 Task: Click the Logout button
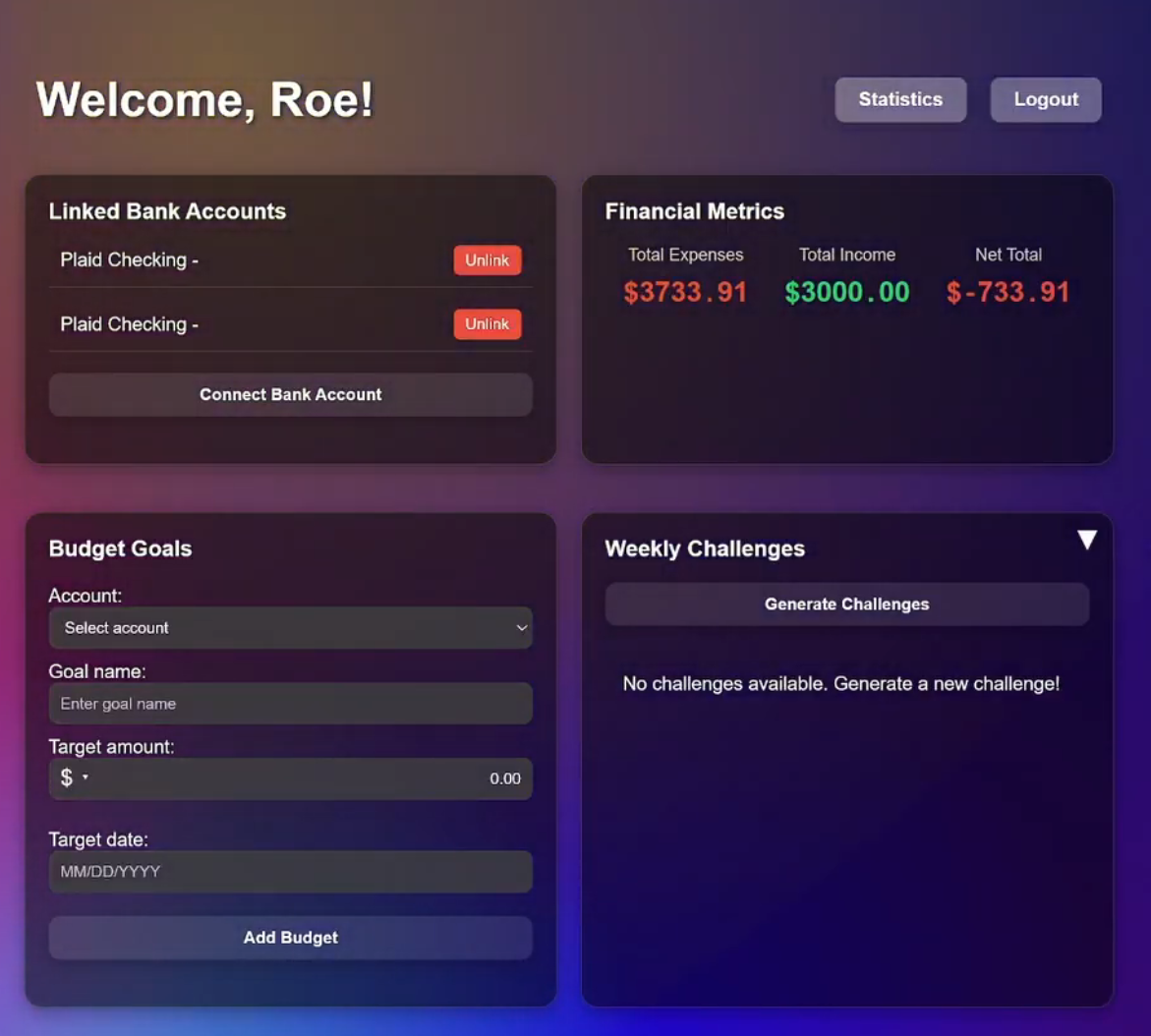pos(1045,99)
